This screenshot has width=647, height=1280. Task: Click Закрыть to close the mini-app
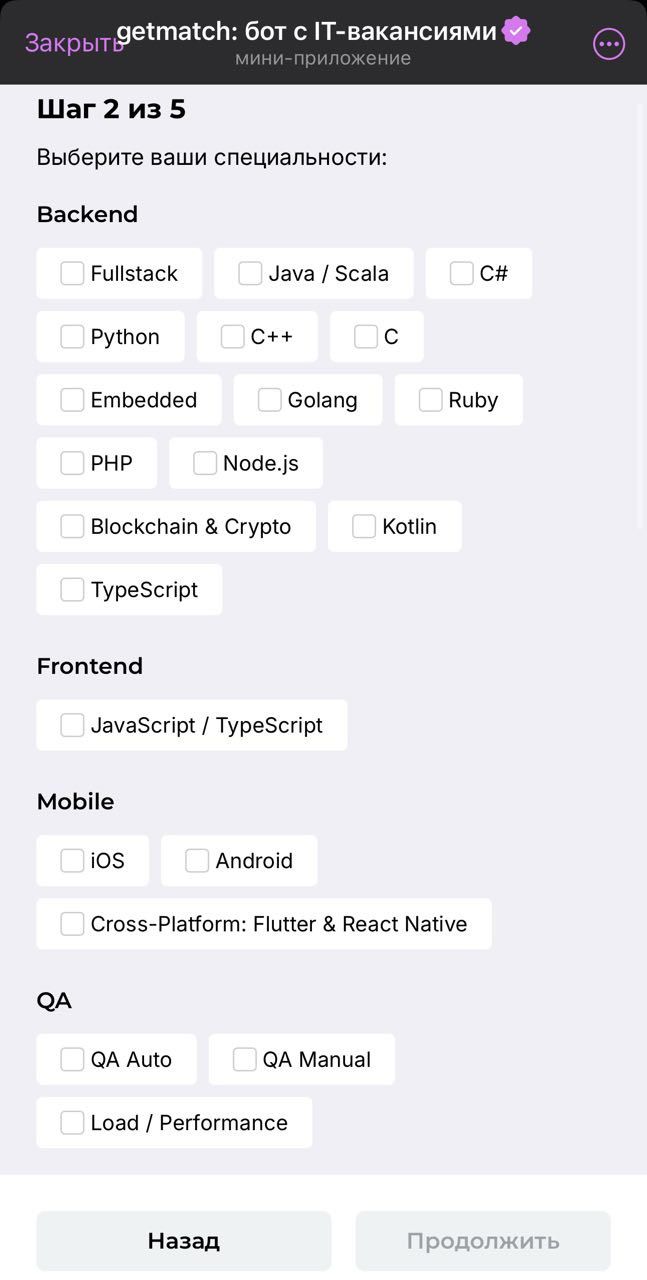pyautogui.click(x=73, y=43)
